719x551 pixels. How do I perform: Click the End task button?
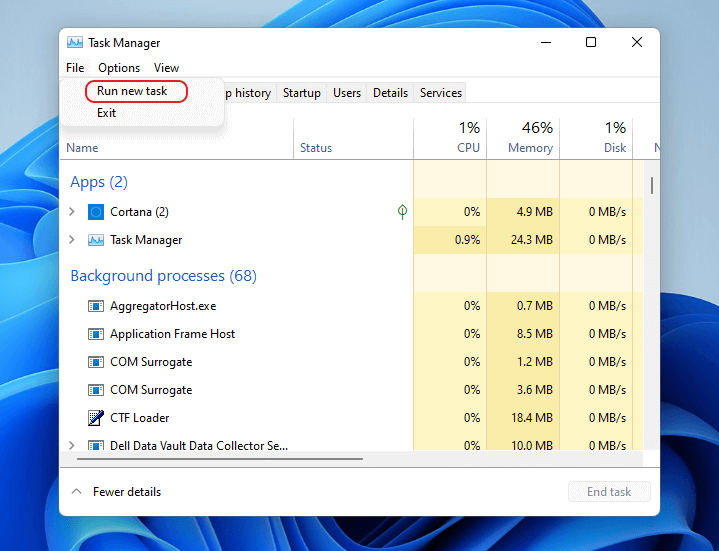609,491
